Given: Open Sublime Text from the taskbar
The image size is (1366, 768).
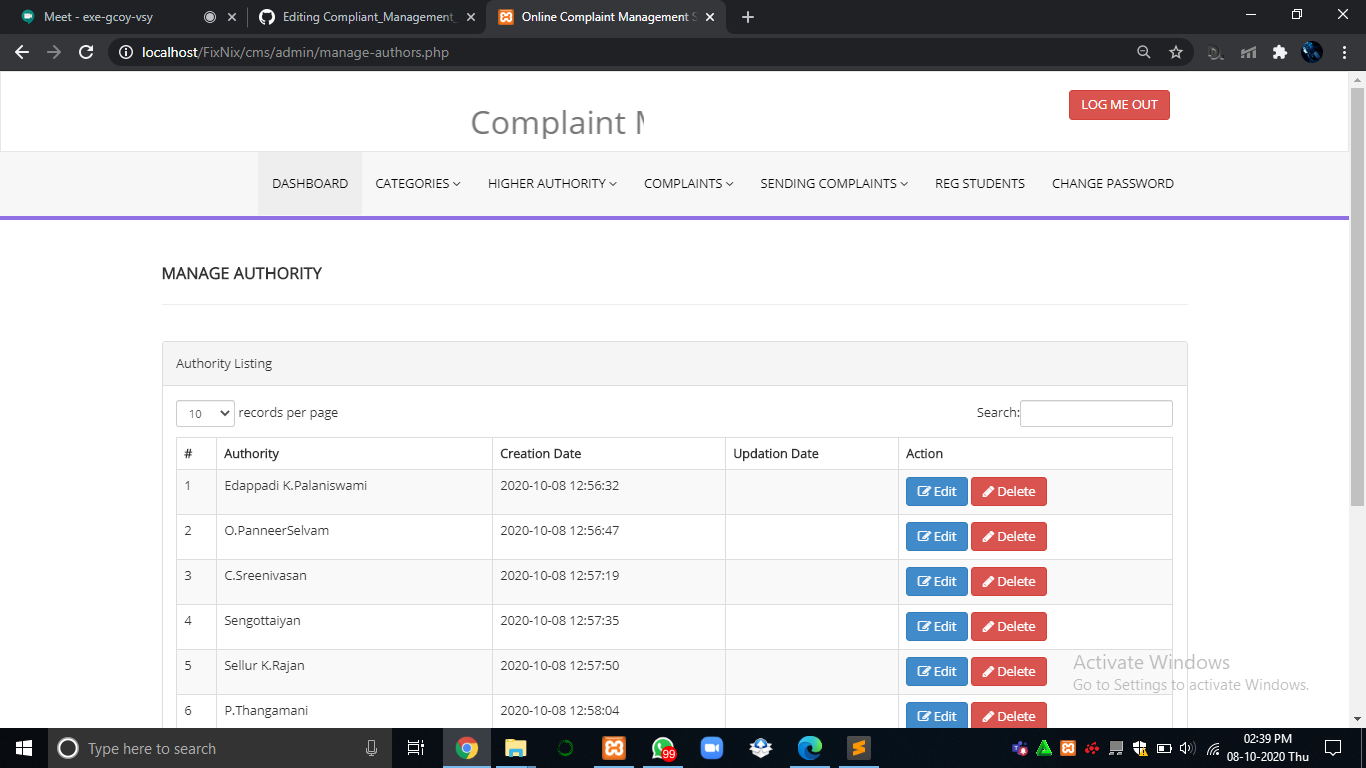Looking at the screenshot, I should coord(858,748).
